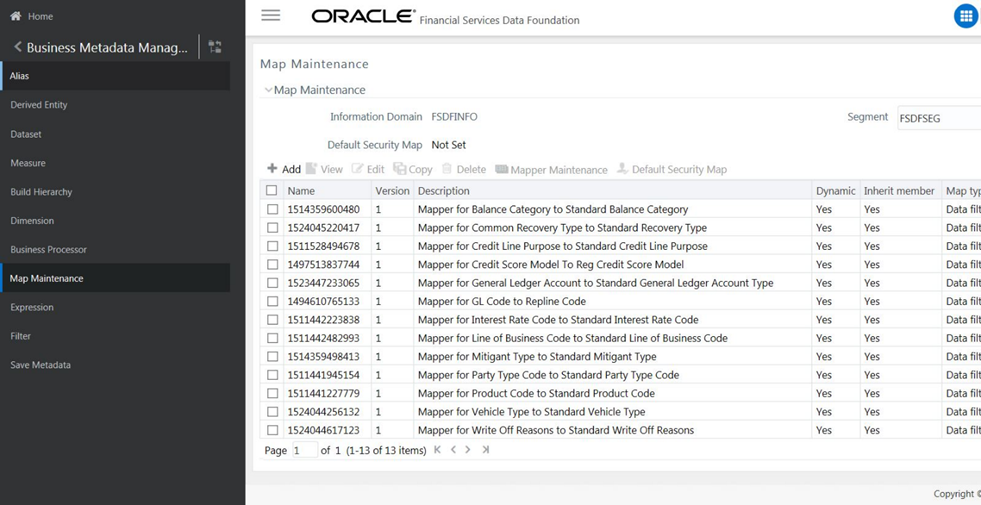Go to next page pagination arrow
The image size is (981, 505).
(x=468, y=450)
